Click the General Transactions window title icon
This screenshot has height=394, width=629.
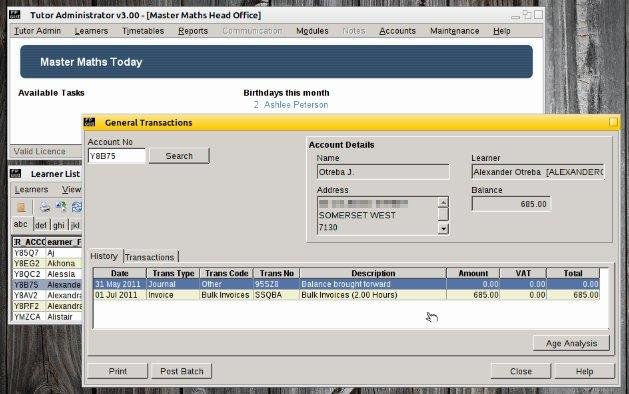[89, 122]
